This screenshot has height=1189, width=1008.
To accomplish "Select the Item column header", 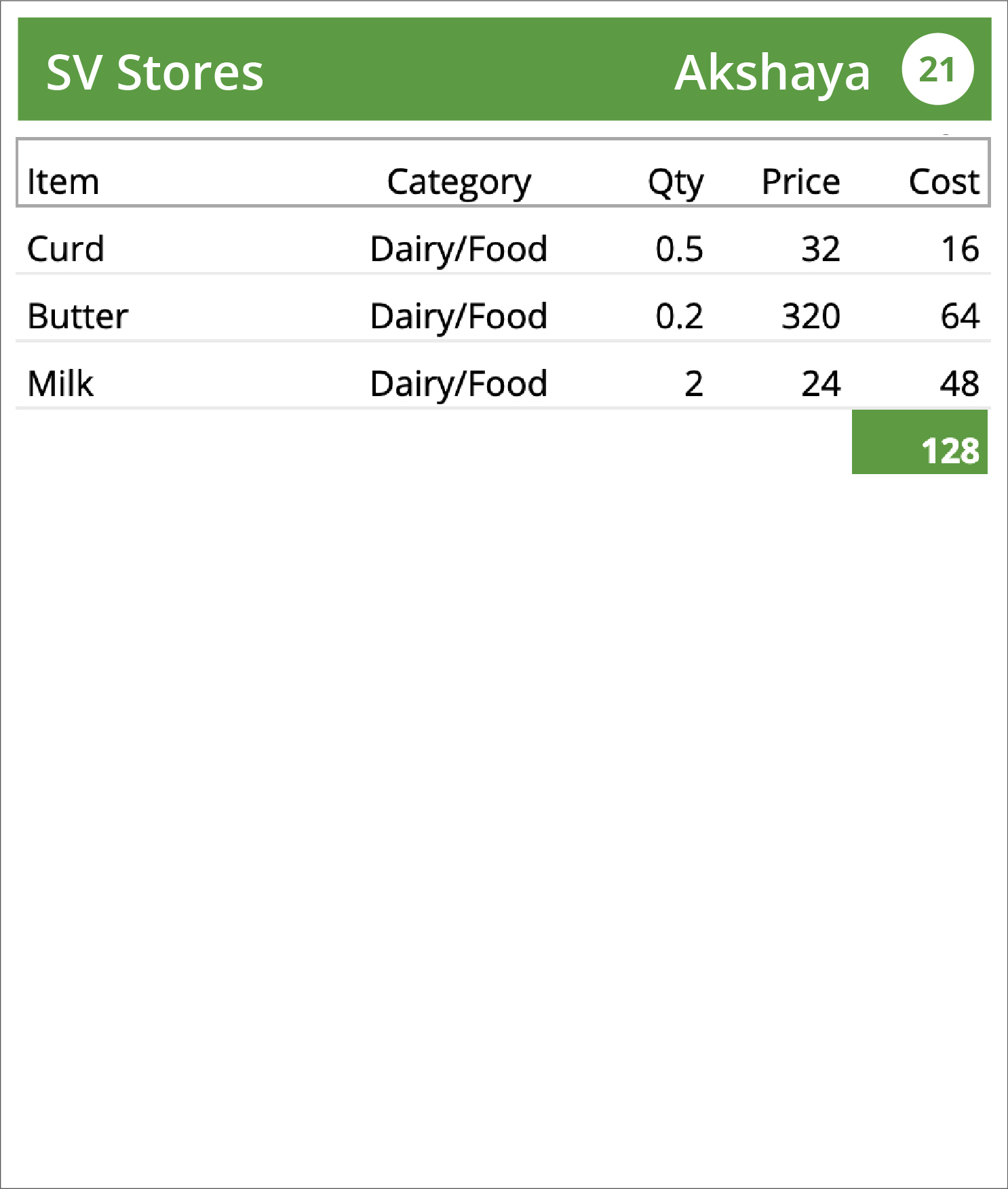I will point(63,182).
